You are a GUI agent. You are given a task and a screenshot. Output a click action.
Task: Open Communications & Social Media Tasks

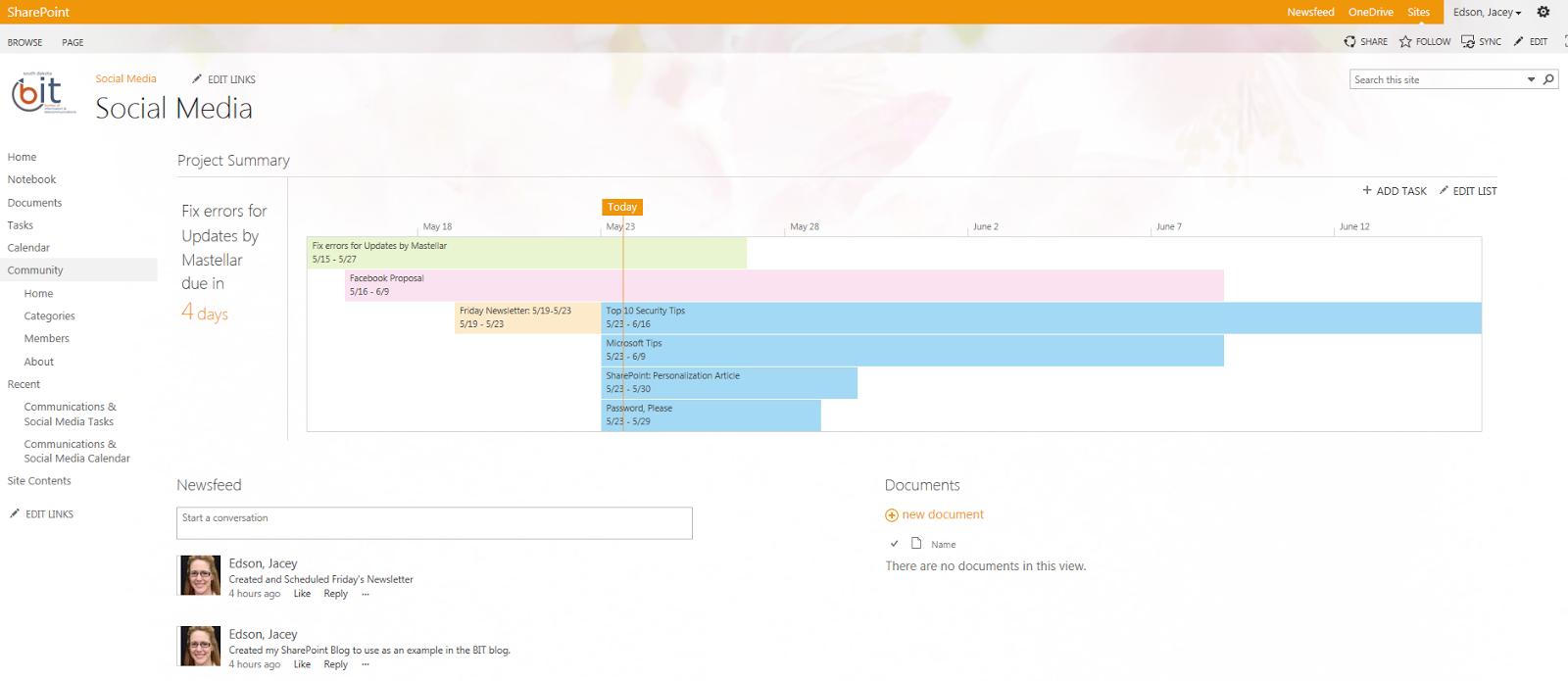(x=69, y=414)
